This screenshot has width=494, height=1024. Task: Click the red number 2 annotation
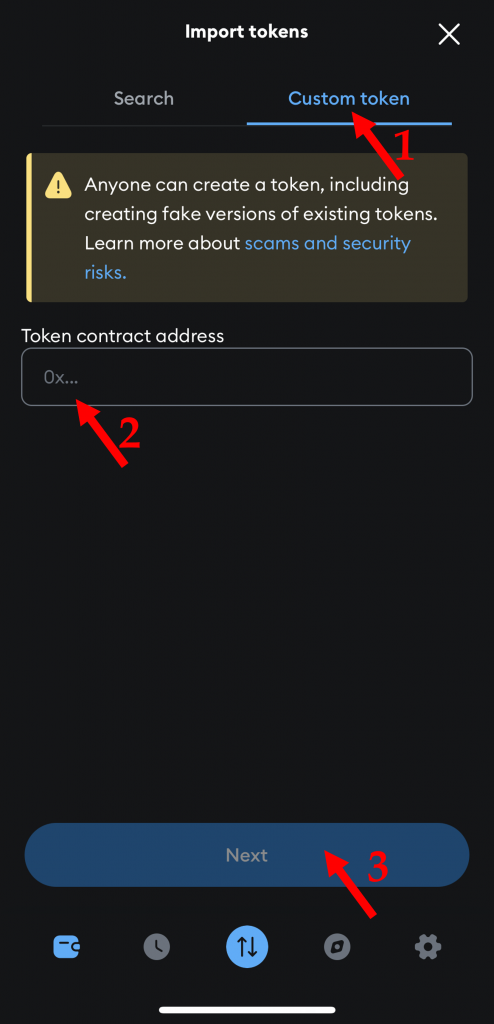click(x=129, y=432)
